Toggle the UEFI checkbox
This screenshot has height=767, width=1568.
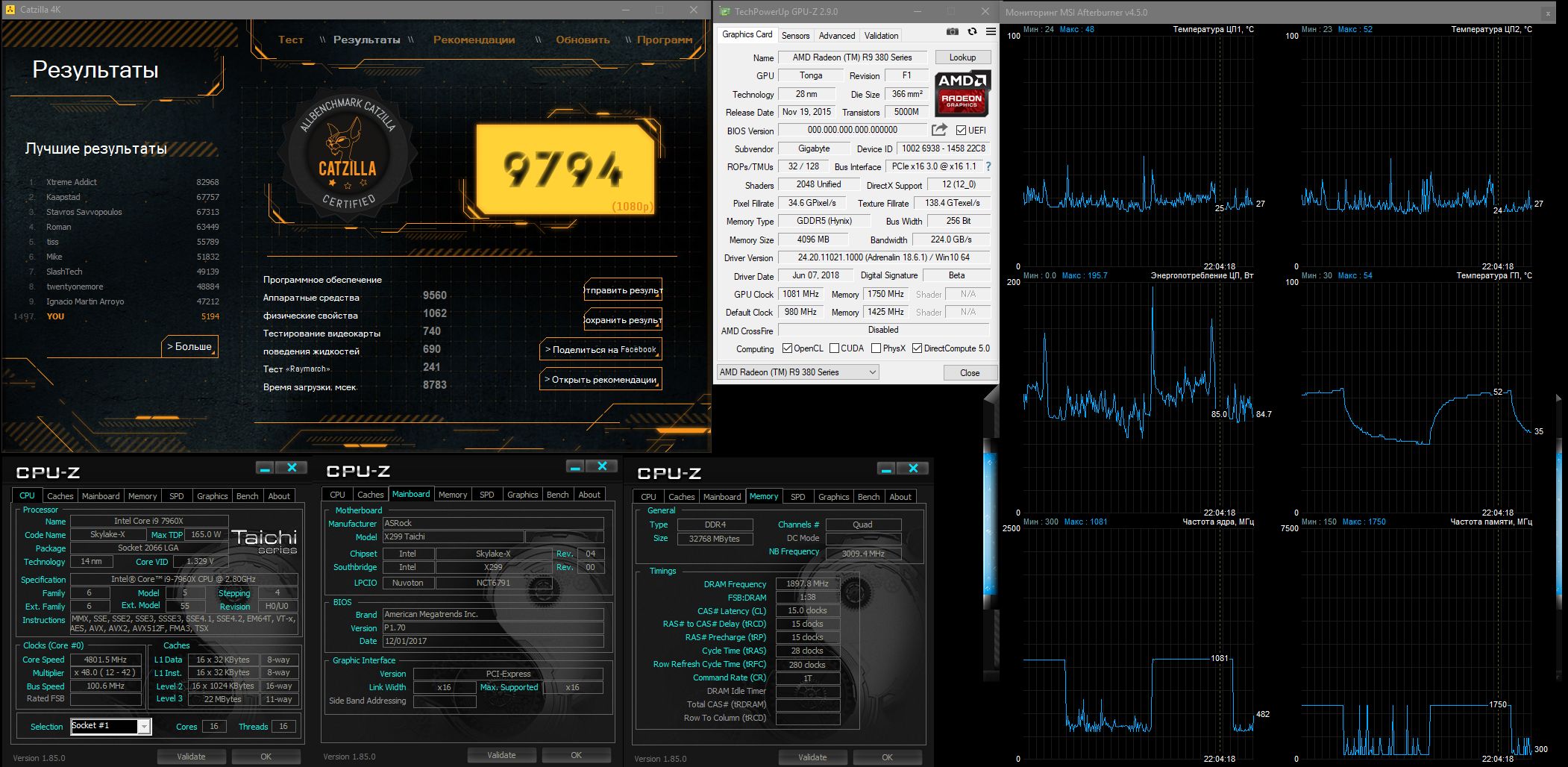(x=961, y=131)
